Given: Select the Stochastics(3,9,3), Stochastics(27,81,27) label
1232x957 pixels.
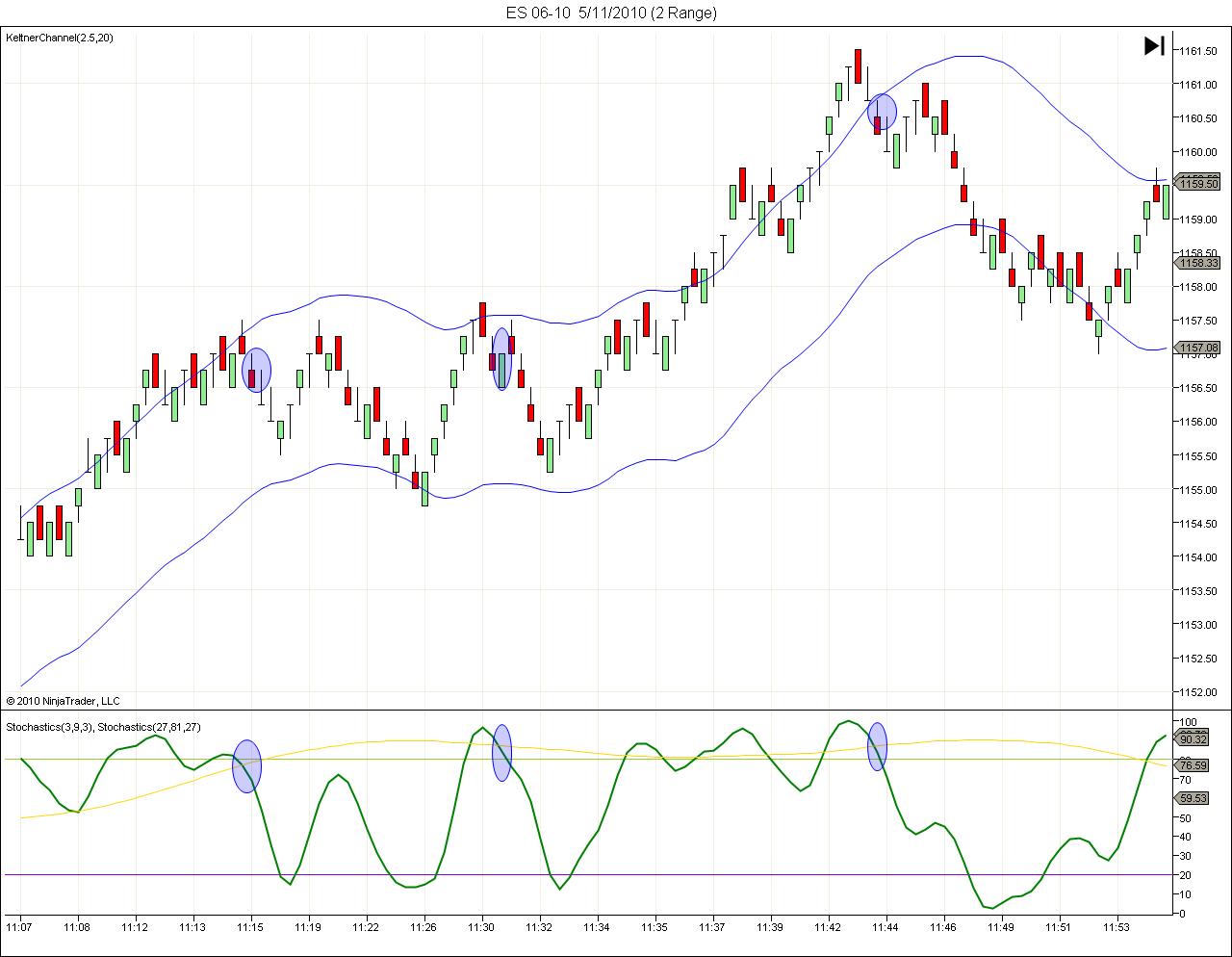Looking at the screenshot, I should pyautogui.click(x=104, y=727).
